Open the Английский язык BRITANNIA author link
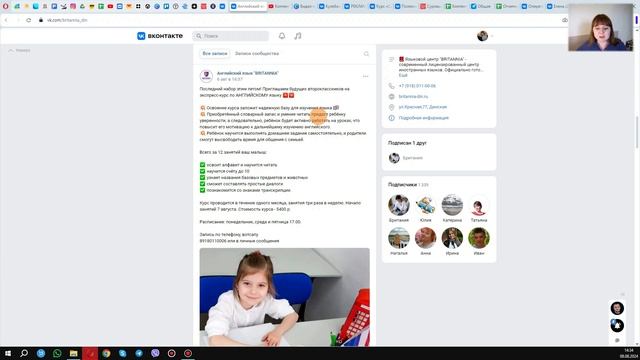This screenshot has height=360, width=640. [x=248, y=73]
